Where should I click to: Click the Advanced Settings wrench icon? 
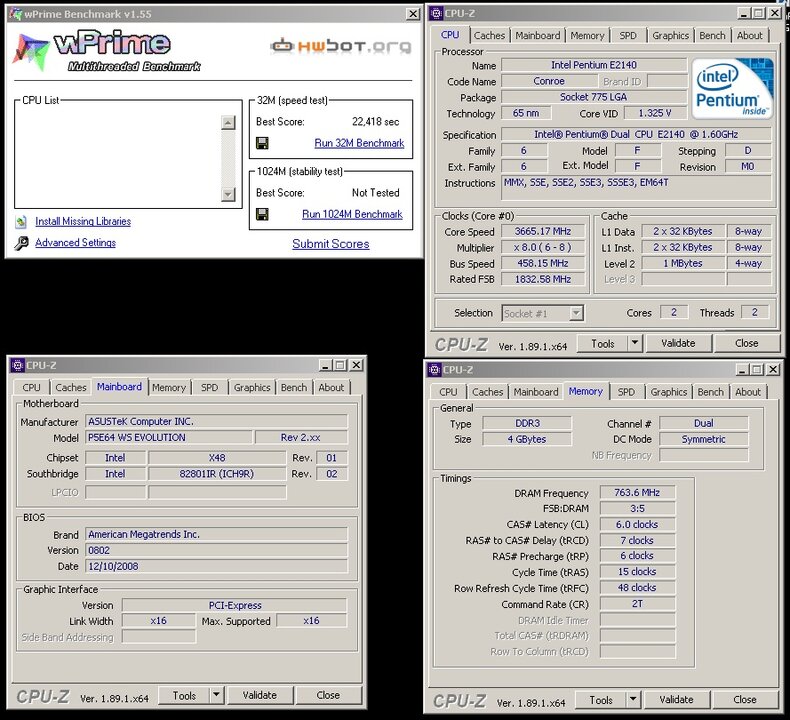tap(21, 243)
